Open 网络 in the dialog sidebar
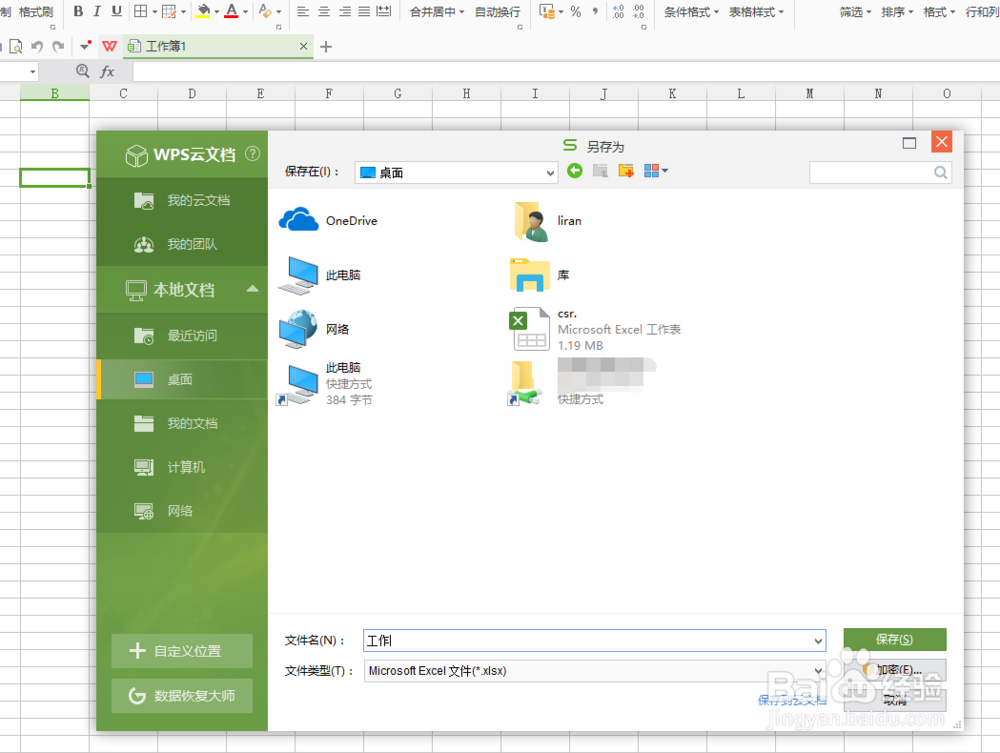Screen dimensions: 1000x753 coord(182,511)
